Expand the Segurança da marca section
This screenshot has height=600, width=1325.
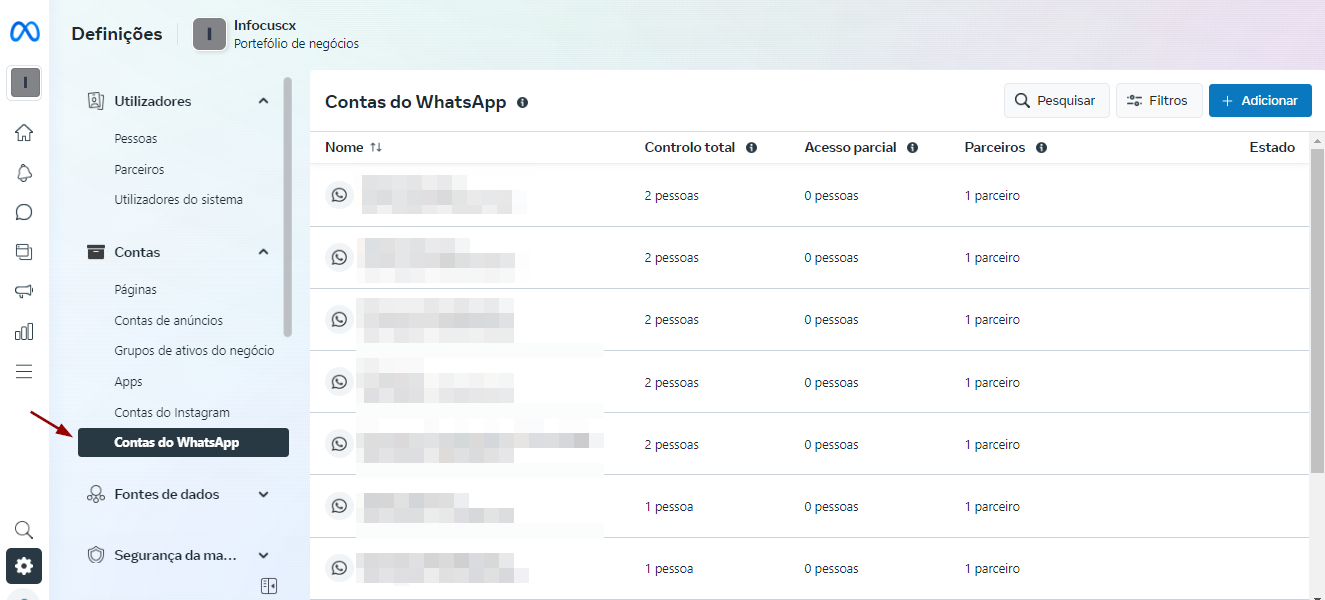point(263,555)
